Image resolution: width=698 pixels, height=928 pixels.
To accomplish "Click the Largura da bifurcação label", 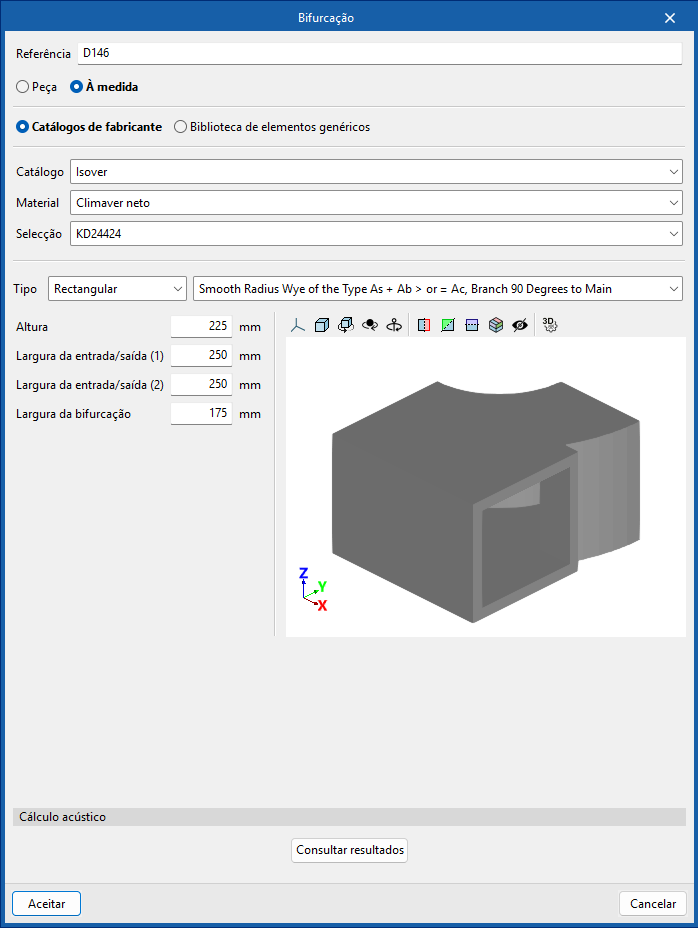I will pos(73,414).
